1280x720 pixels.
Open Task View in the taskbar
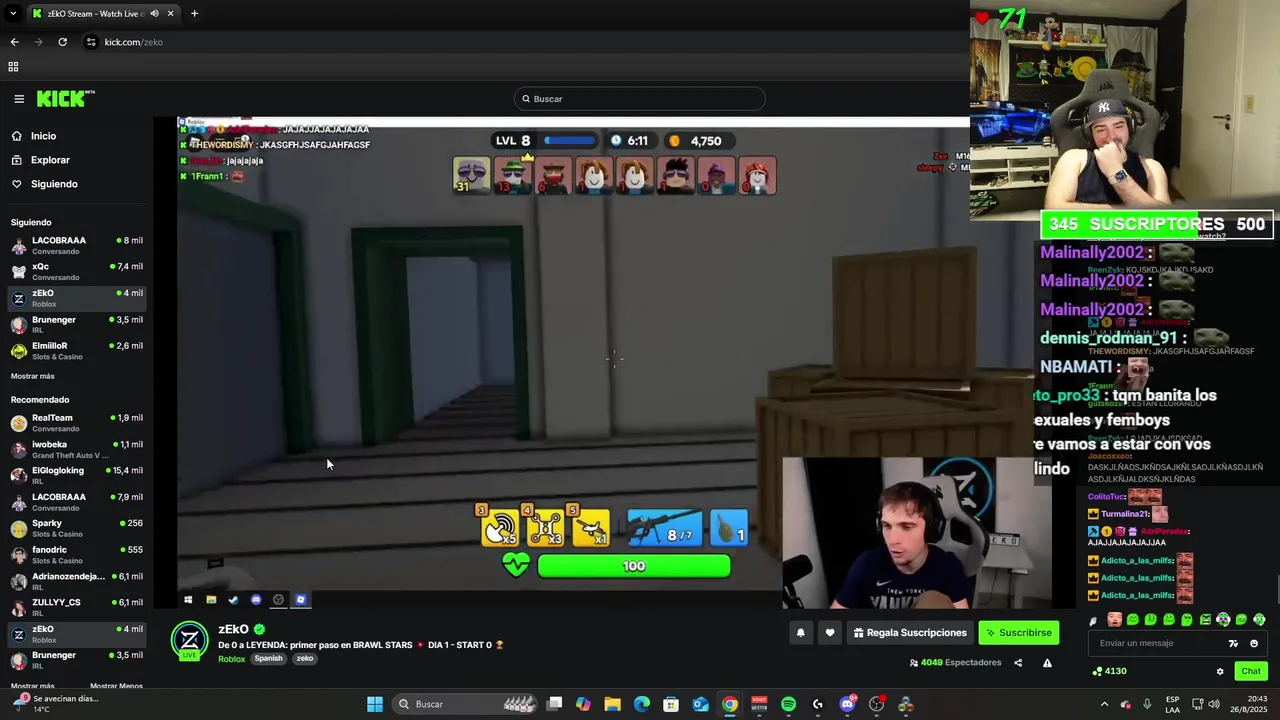coord(554,704)
